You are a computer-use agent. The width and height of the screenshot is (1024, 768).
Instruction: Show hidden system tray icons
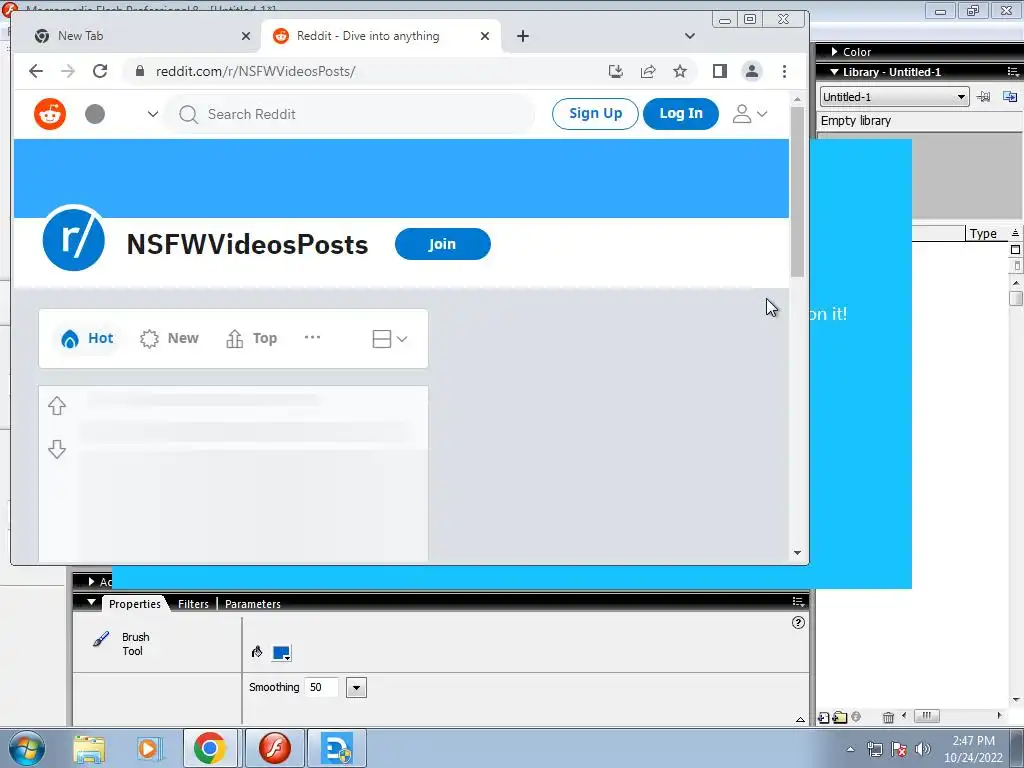point(850,749)
